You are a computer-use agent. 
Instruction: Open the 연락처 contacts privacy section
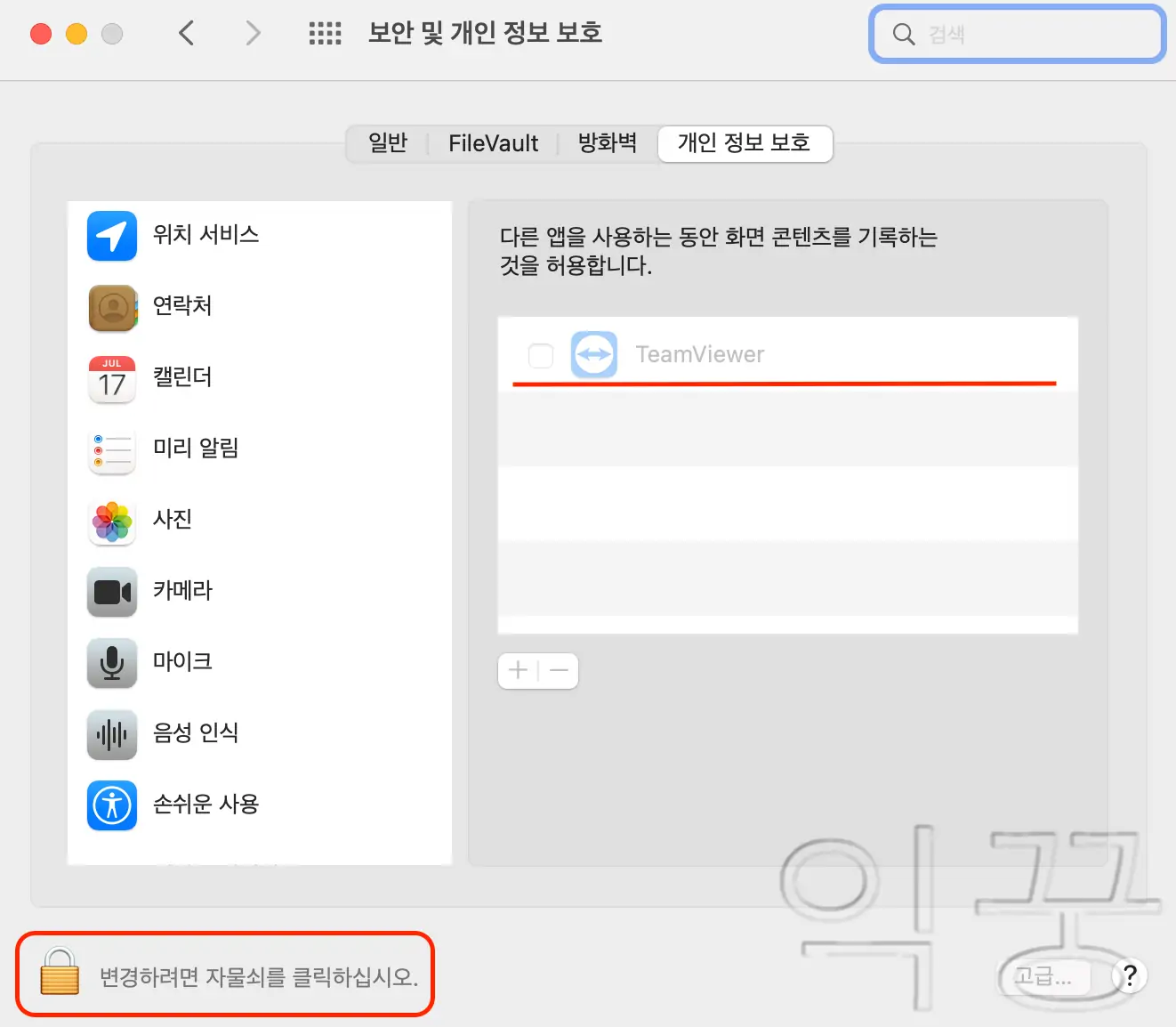coord(111,307)
